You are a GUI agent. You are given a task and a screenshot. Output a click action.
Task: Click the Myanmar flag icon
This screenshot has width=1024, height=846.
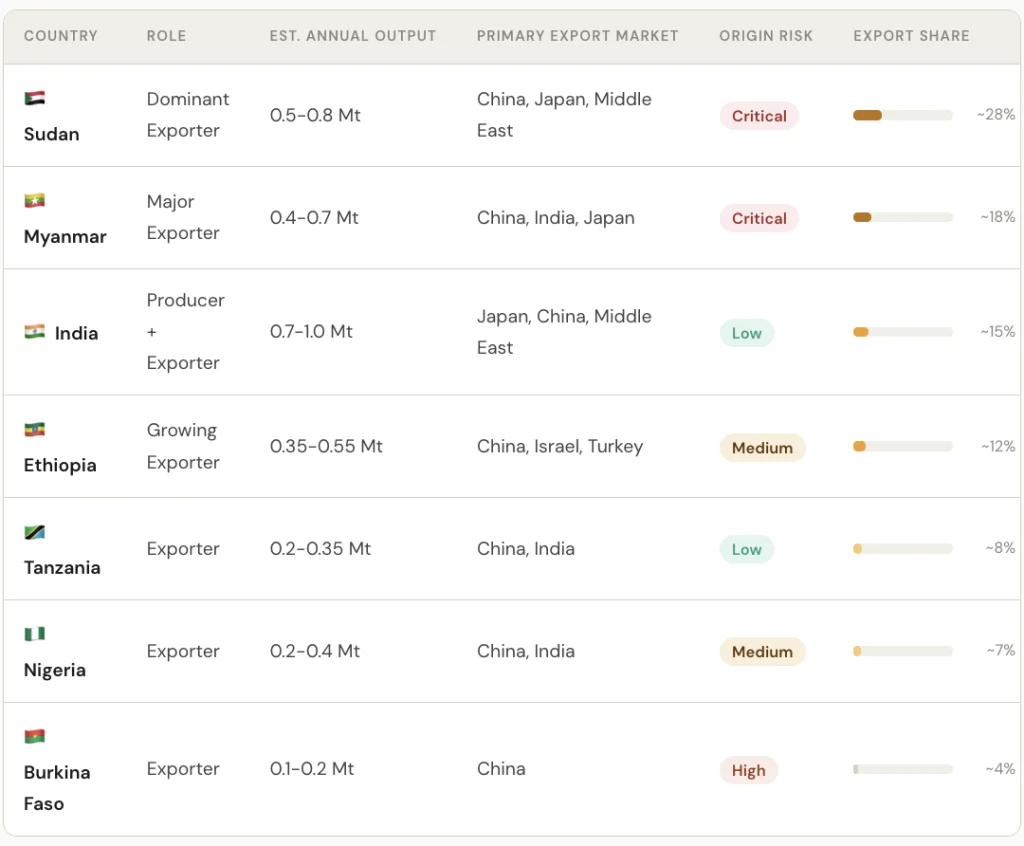tap(35, 201)
